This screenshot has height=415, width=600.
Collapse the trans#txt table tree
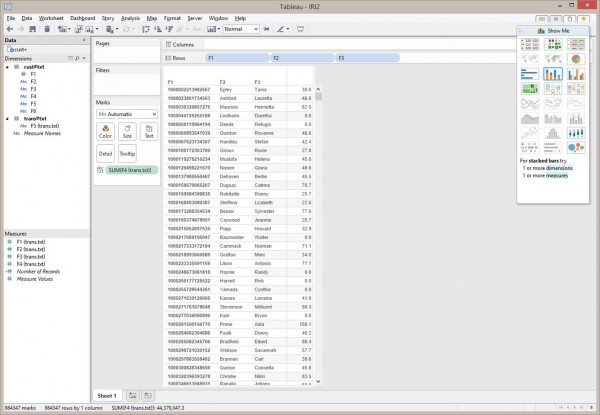pos(7,119)
